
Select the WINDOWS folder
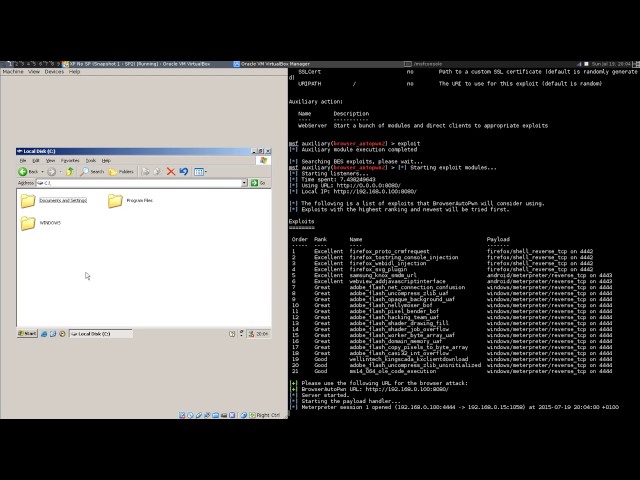pyautogui.click(x=40, y=223)
